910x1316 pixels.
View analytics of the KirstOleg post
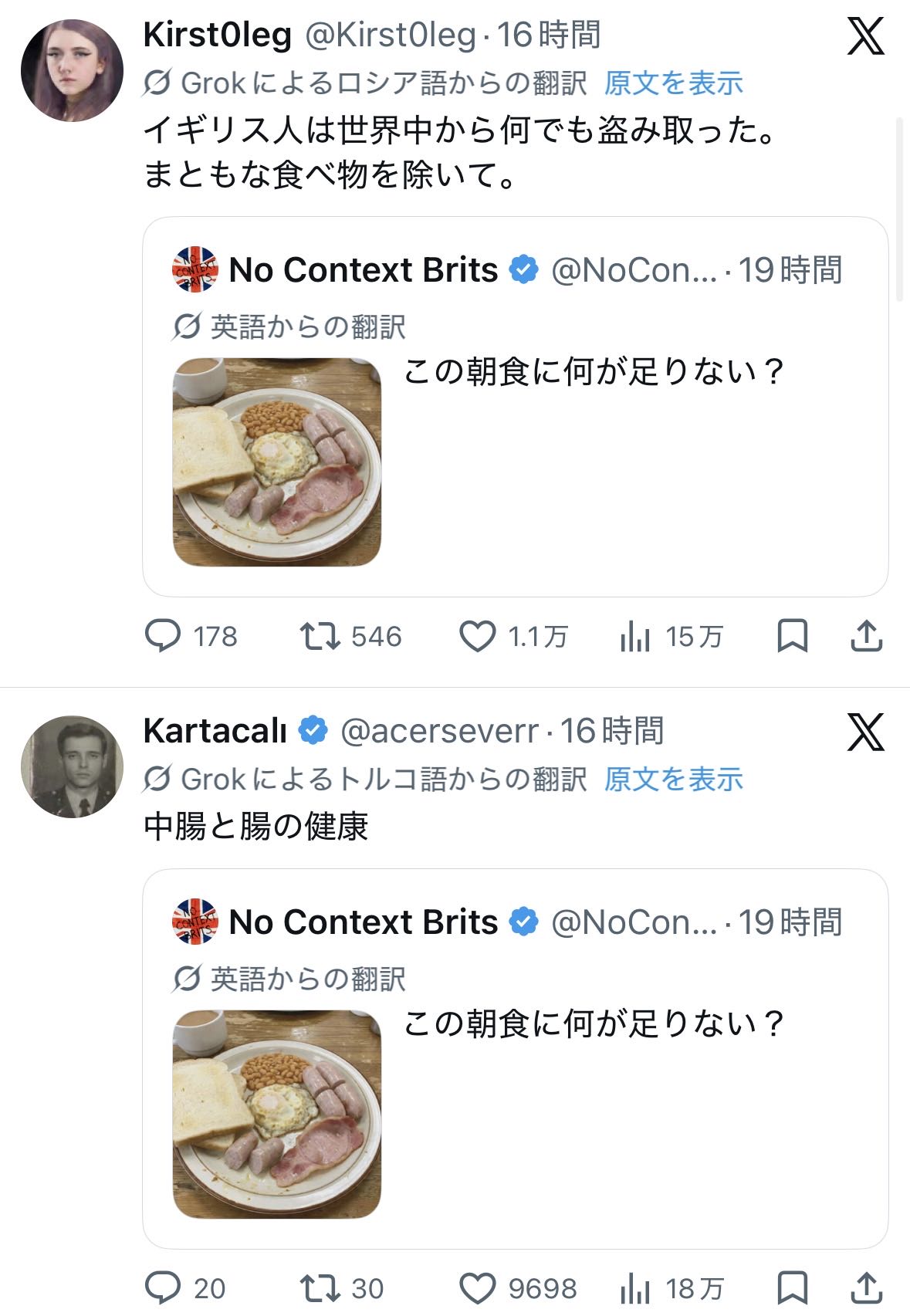(635, 637)
